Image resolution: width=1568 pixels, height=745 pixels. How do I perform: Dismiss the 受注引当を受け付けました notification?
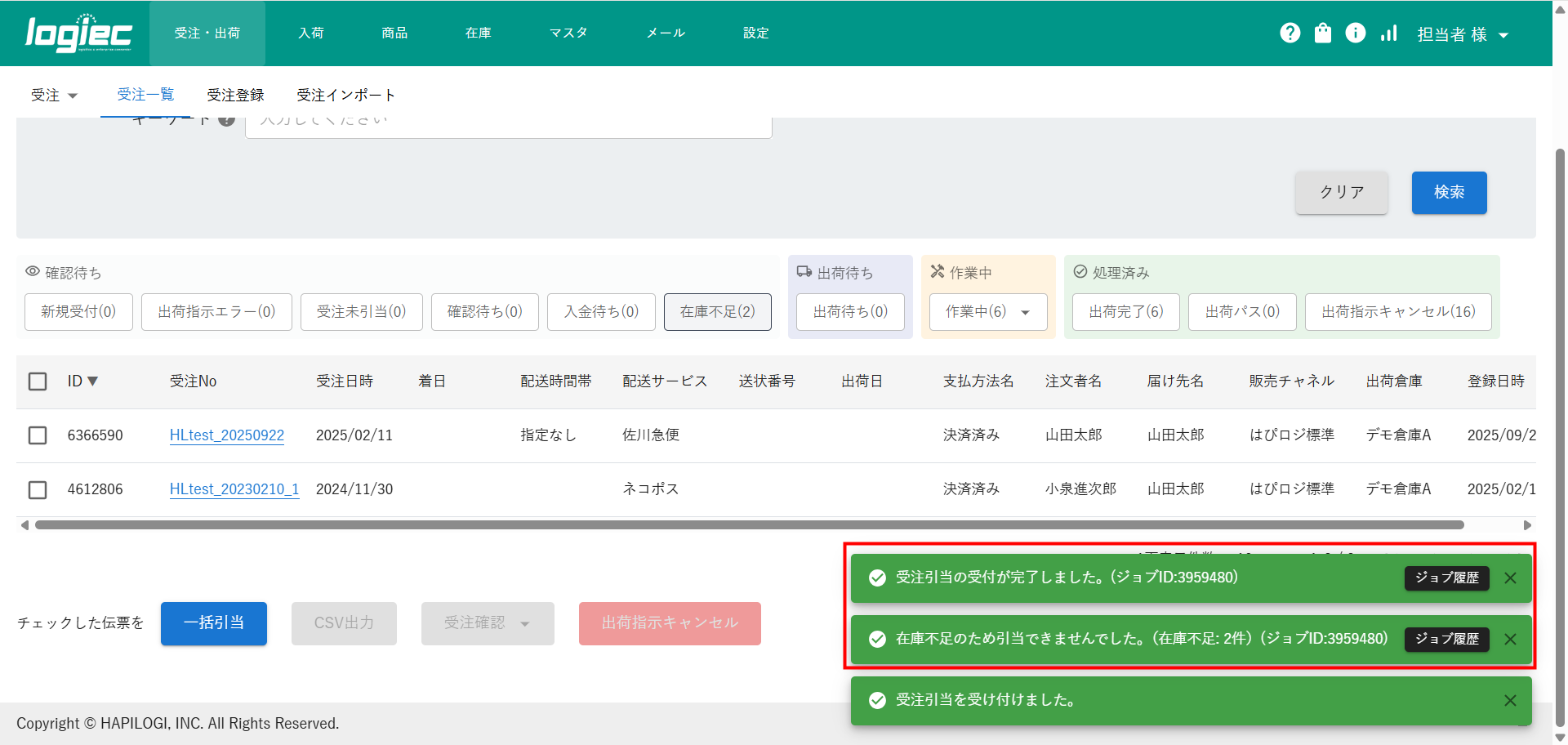[1510, 700]
